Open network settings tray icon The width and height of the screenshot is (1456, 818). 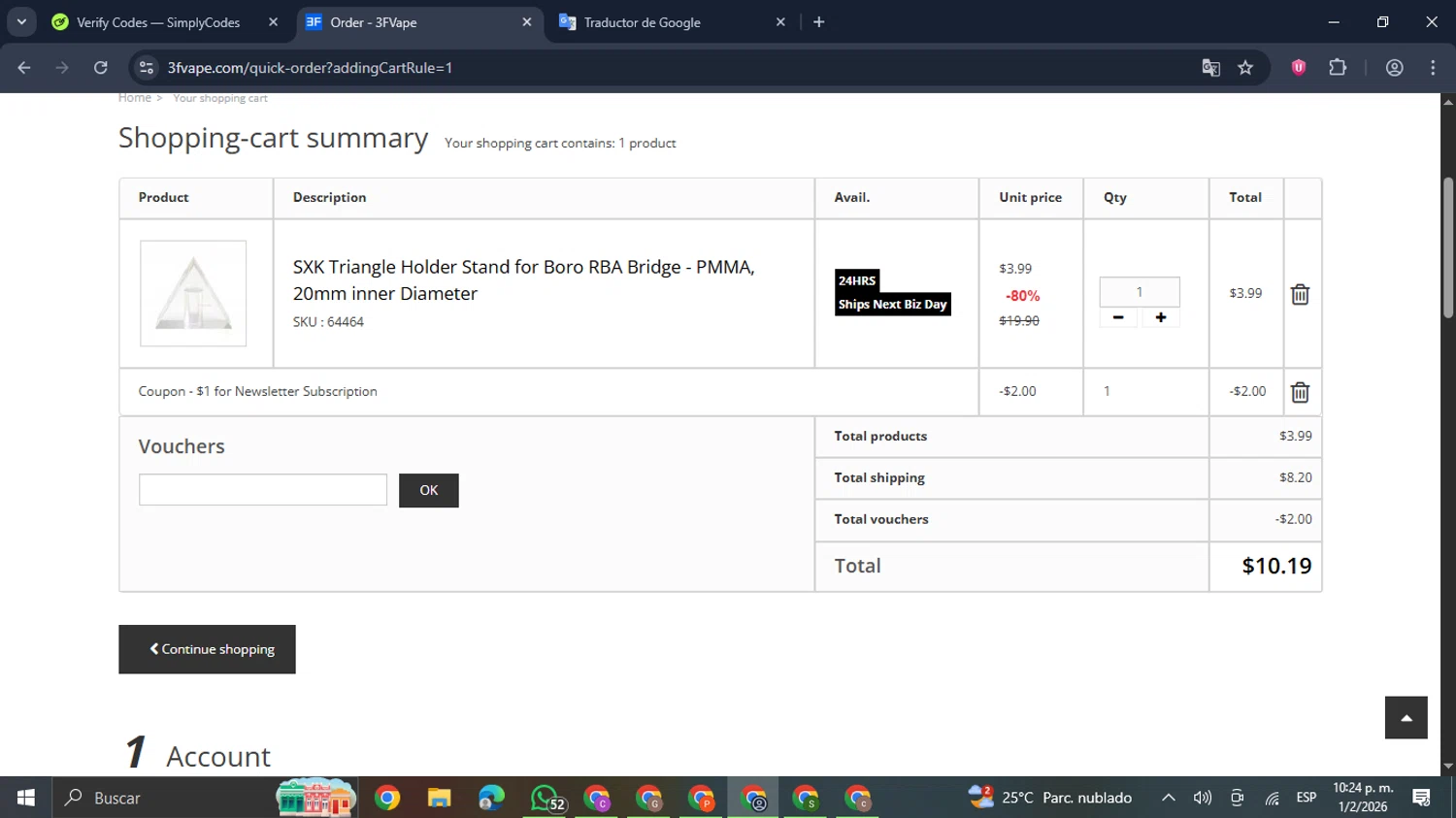1272,798
